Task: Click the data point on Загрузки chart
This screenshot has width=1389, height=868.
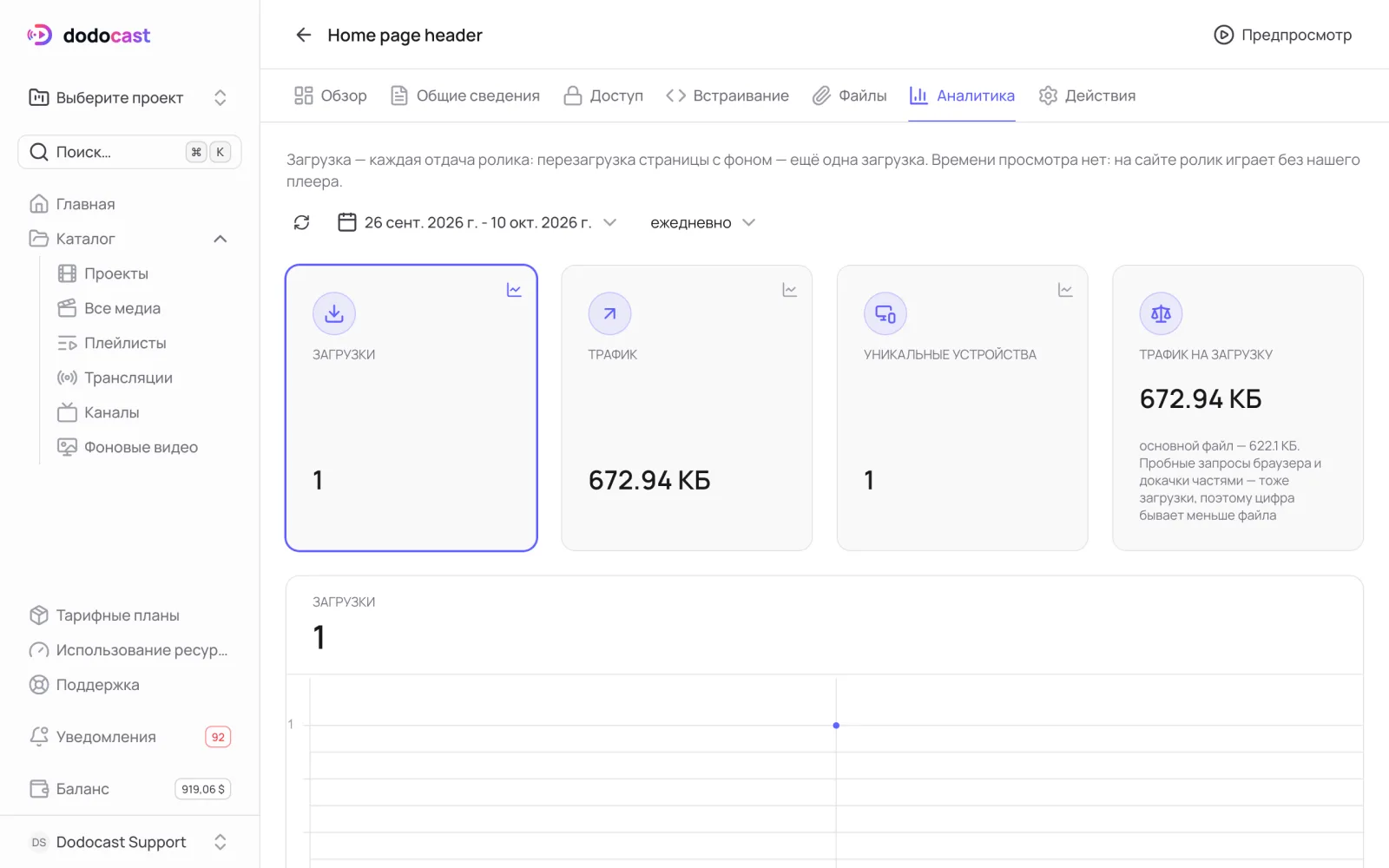Action: (836, 725)
